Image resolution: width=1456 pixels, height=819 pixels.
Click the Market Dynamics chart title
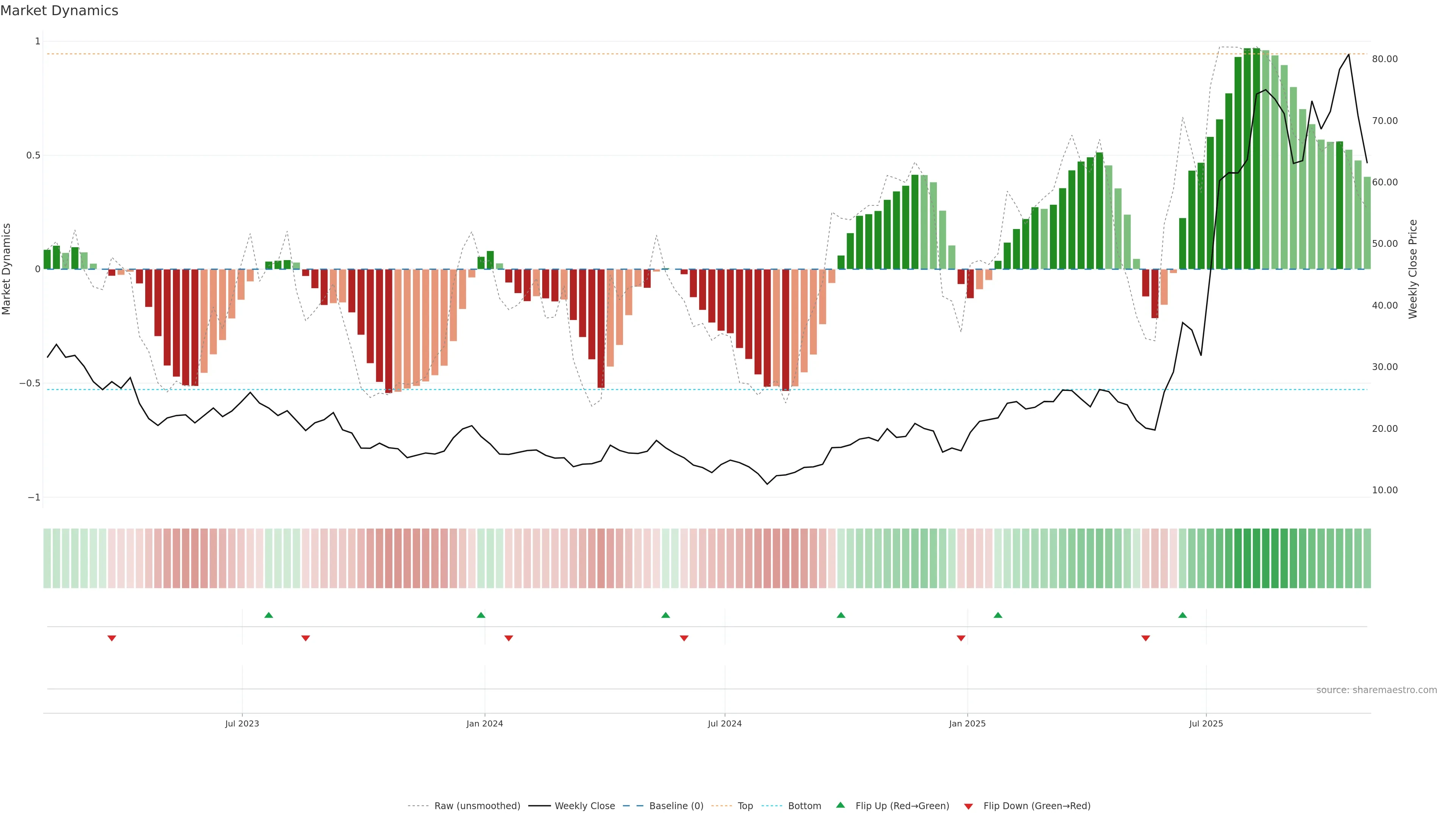coord(60,11)
